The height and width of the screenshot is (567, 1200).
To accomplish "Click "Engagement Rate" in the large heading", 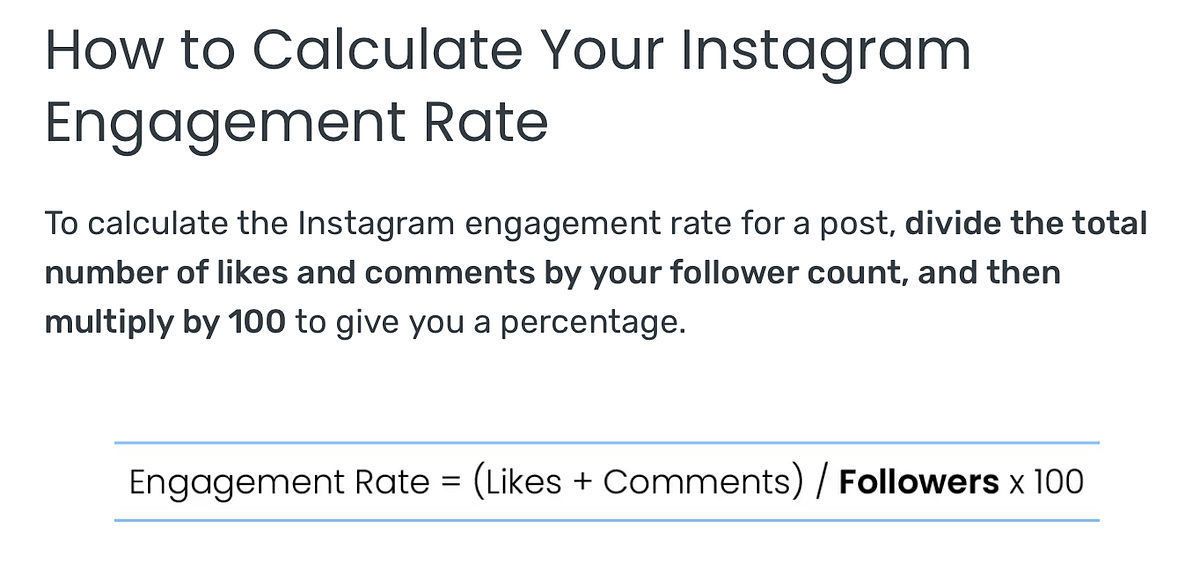I will [x=297, y=123].
